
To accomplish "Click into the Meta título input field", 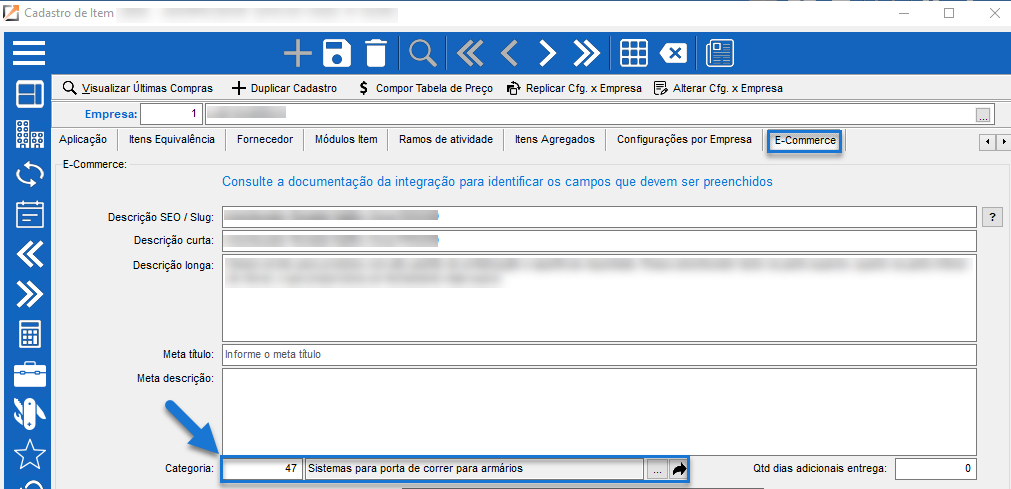I will point(598,355).
